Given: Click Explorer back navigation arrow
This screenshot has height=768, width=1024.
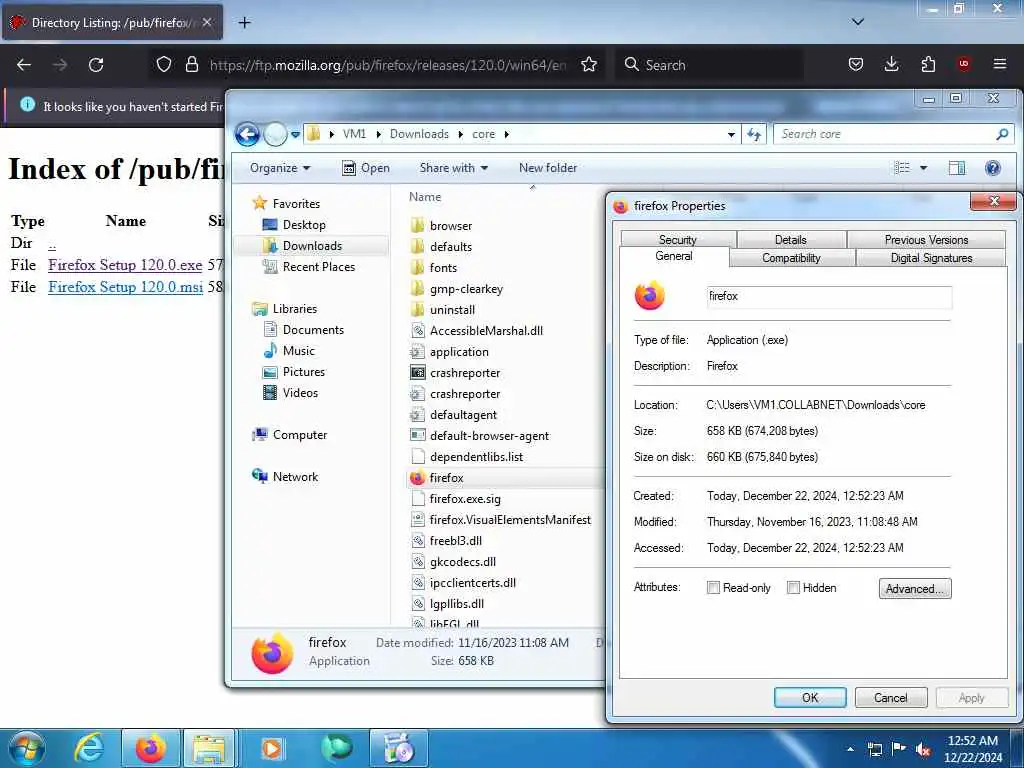Looking at the screenshot, I should point(248,135).
